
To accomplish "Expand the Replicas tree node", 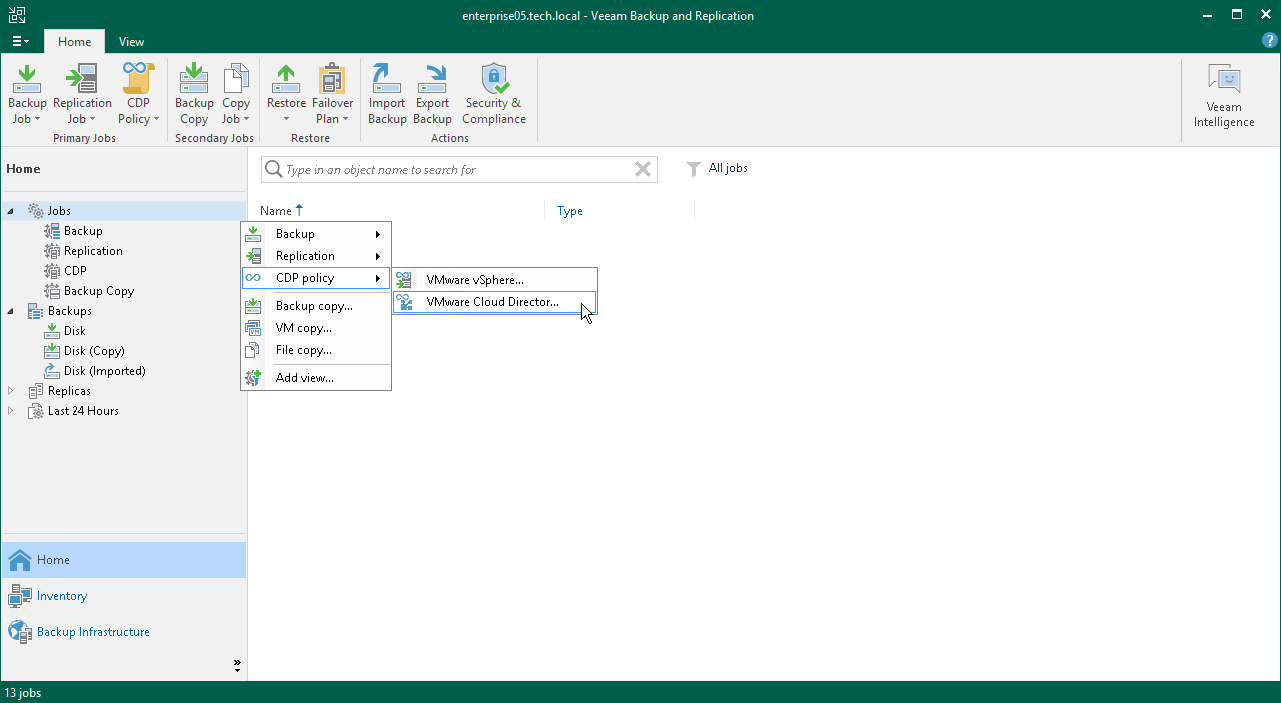I will click(11, 391).
